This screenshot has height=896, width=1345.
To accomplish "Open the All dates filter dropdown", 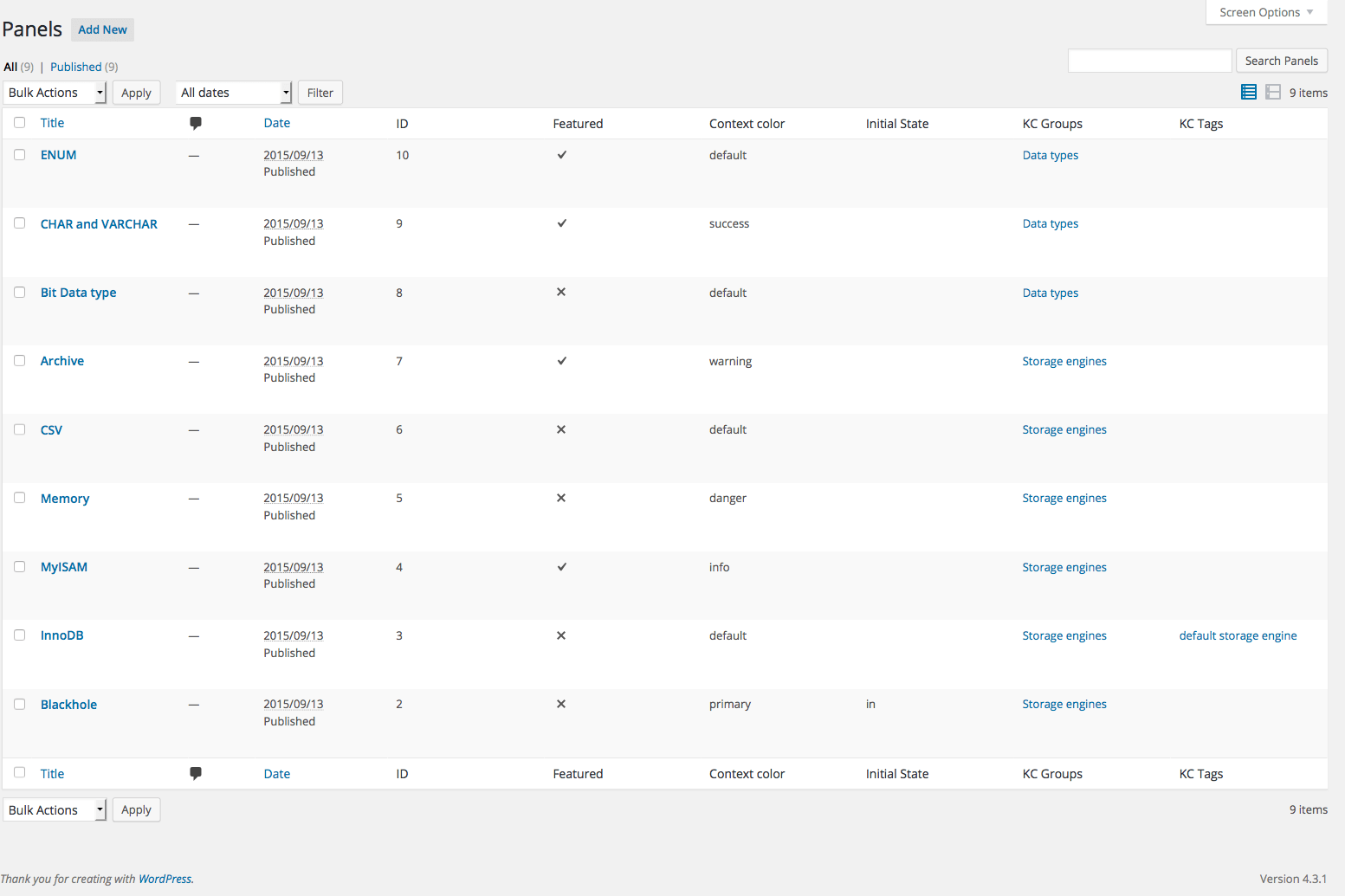I will coord(233,92).
